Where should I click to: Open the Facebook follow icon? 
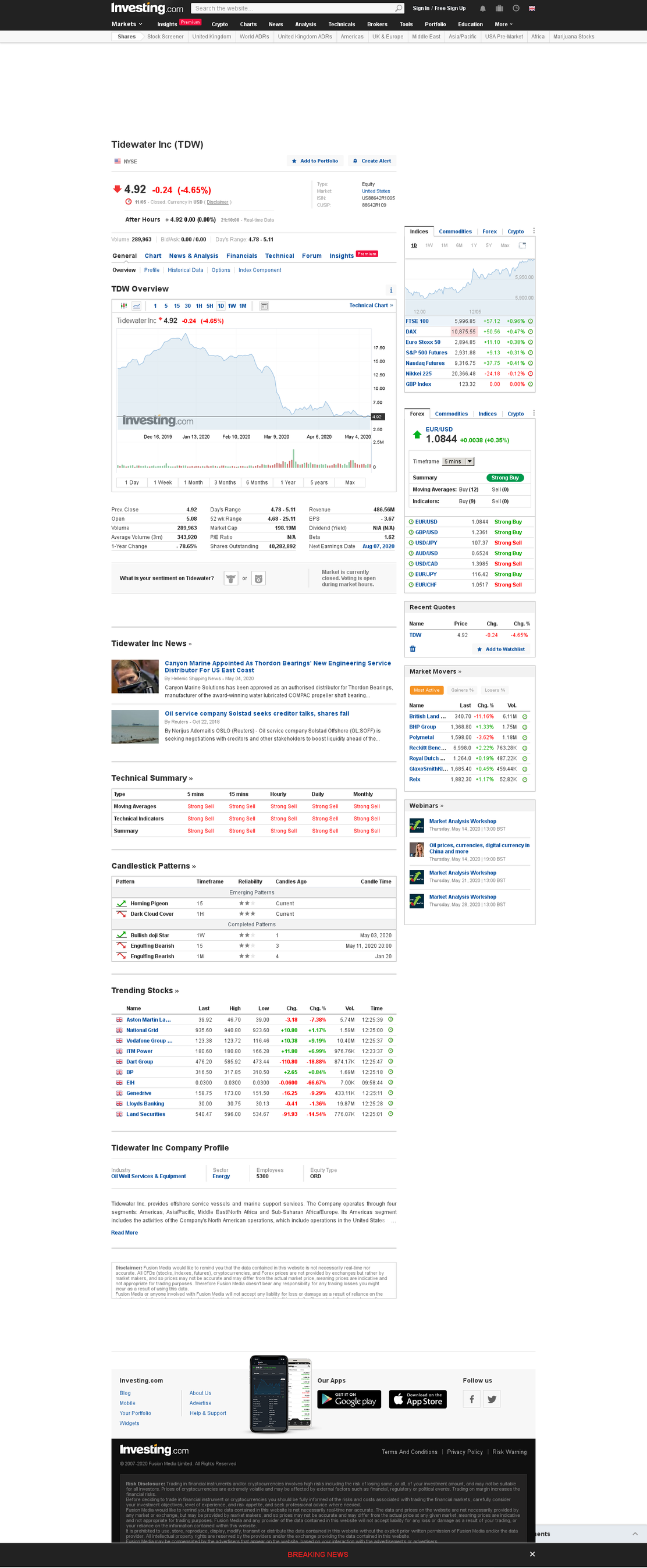[x=472, y=1399]
